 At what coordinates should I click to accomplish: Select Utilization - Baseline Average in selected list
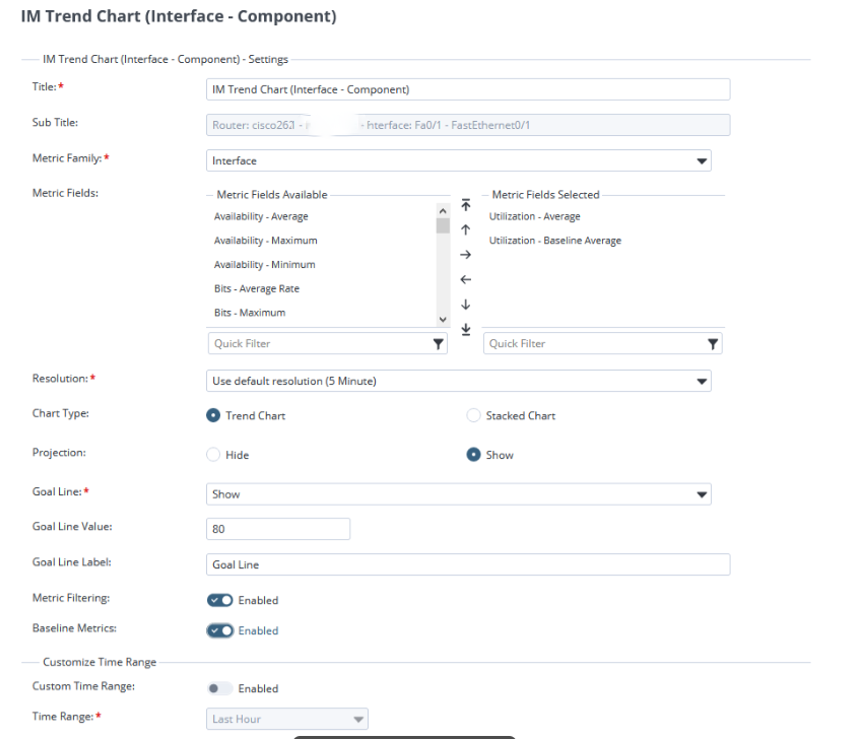(x=555, y=241)
